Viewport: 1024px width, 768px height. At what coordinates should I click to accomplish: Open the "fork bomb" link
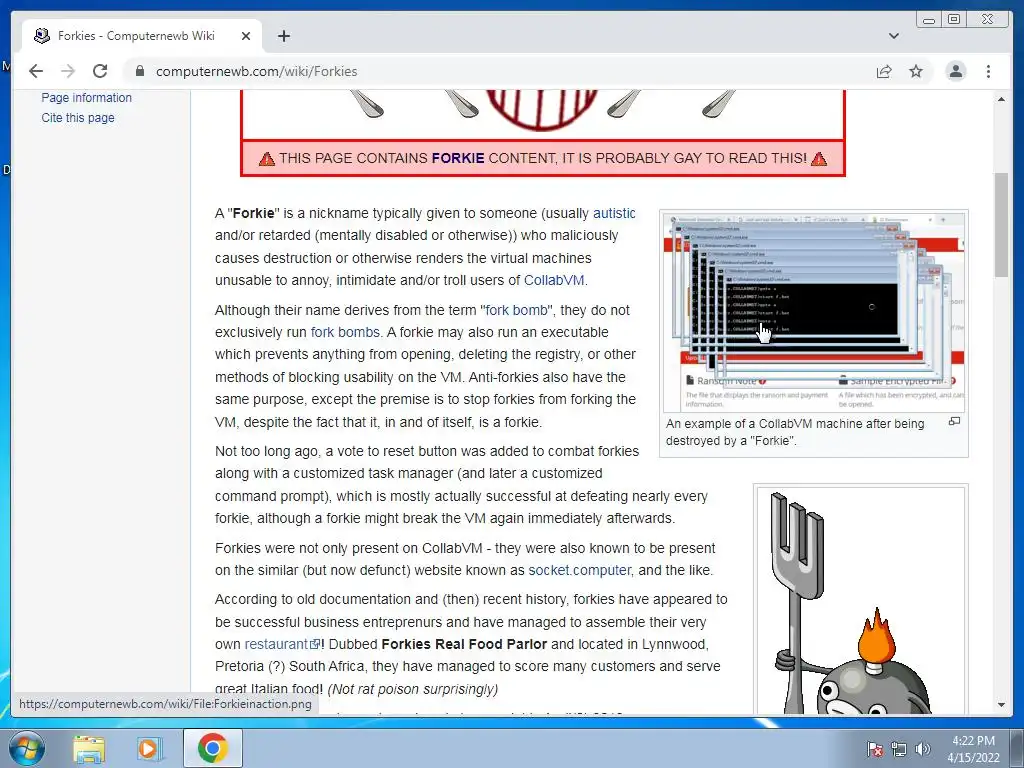(x=516, y=310)
